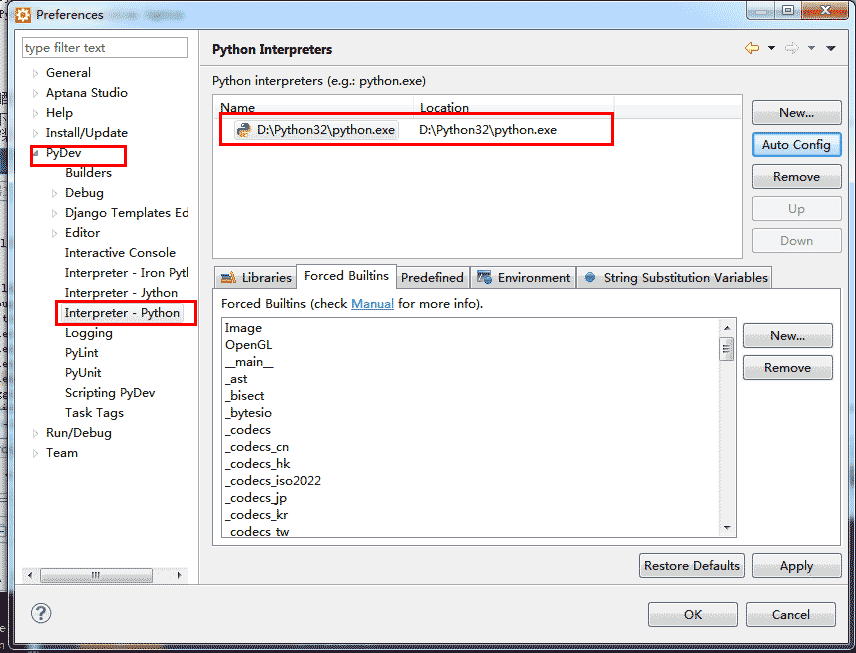The width and height of the screenshot is (856, 653).
Task: Open the preferences view menu arrow
Action: click(x=831, y=48)
